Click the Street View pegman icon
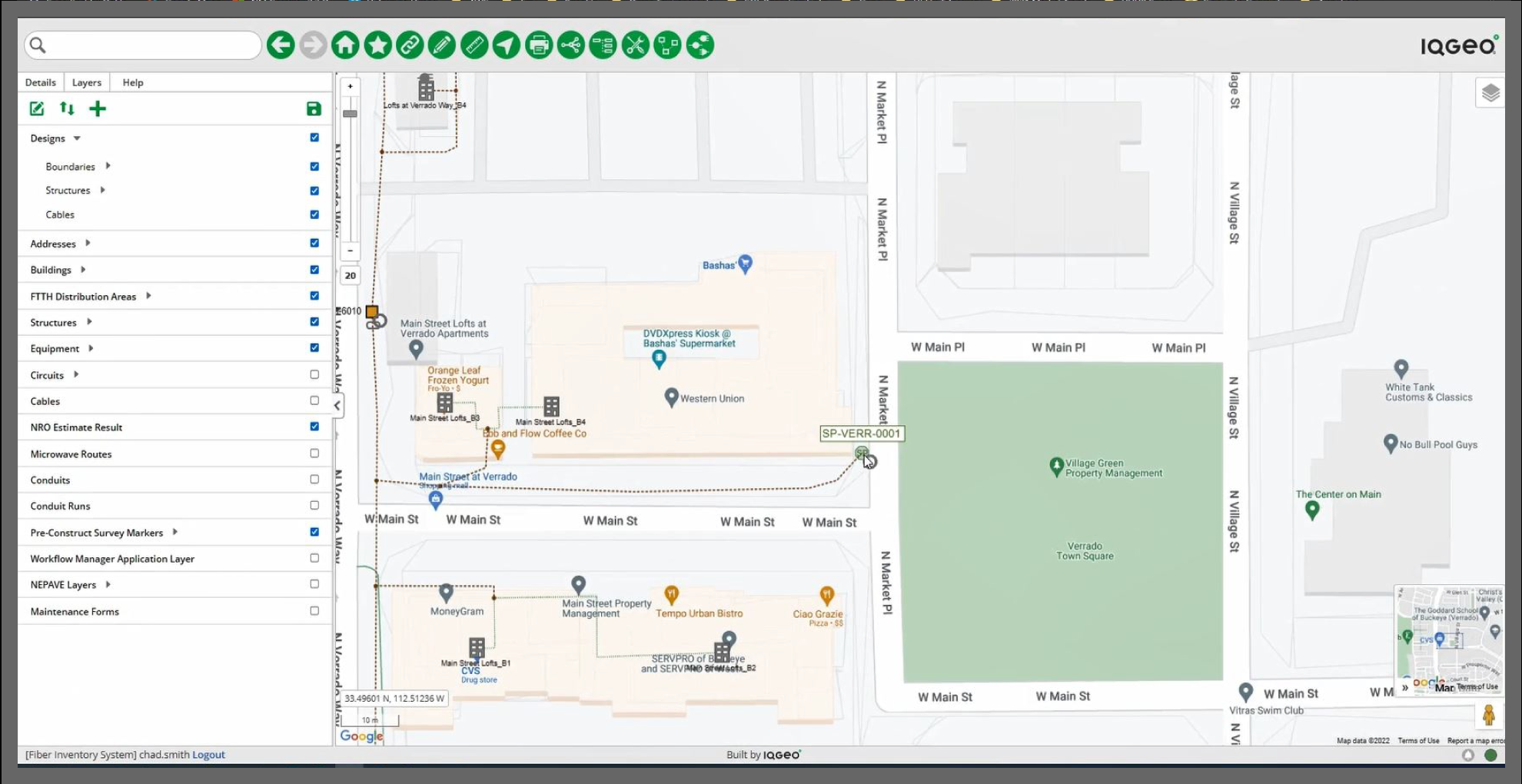 pyautogui.click(x=1489, y=716)
